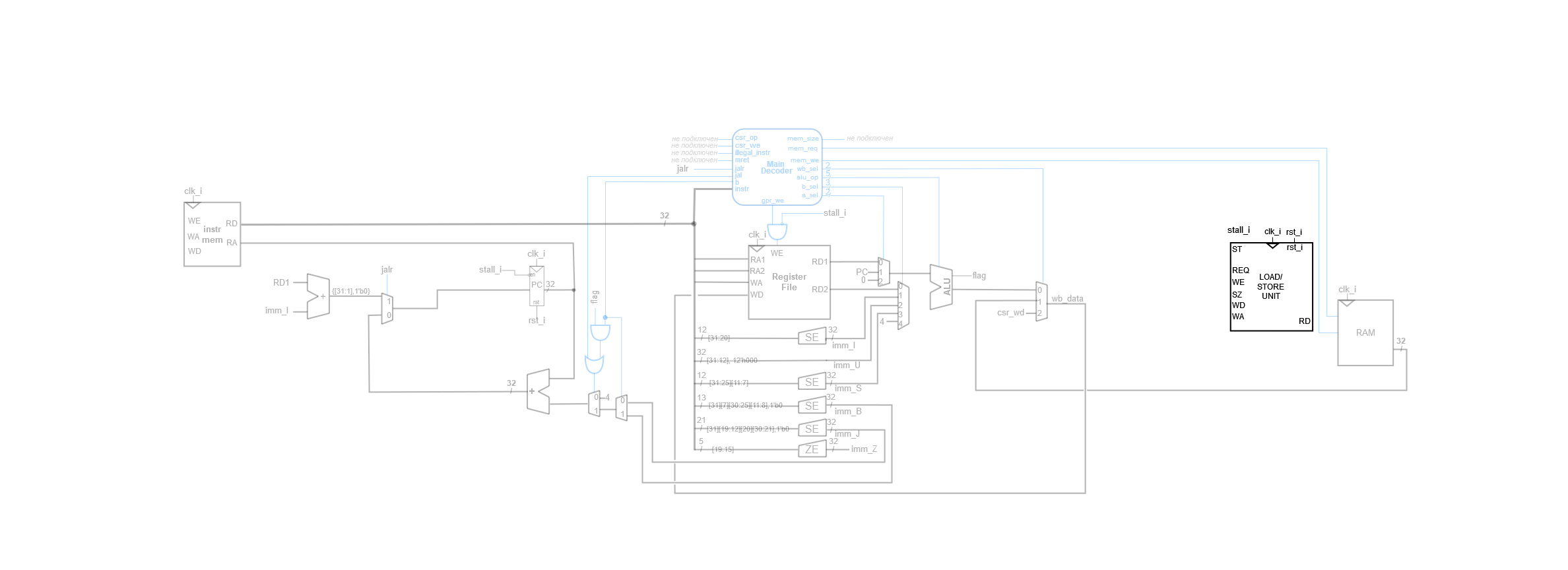Image resolution: width=1568 pixels, height=570 pixels.
Task: Click the PC register block
Action: click(x=537, y=286)
